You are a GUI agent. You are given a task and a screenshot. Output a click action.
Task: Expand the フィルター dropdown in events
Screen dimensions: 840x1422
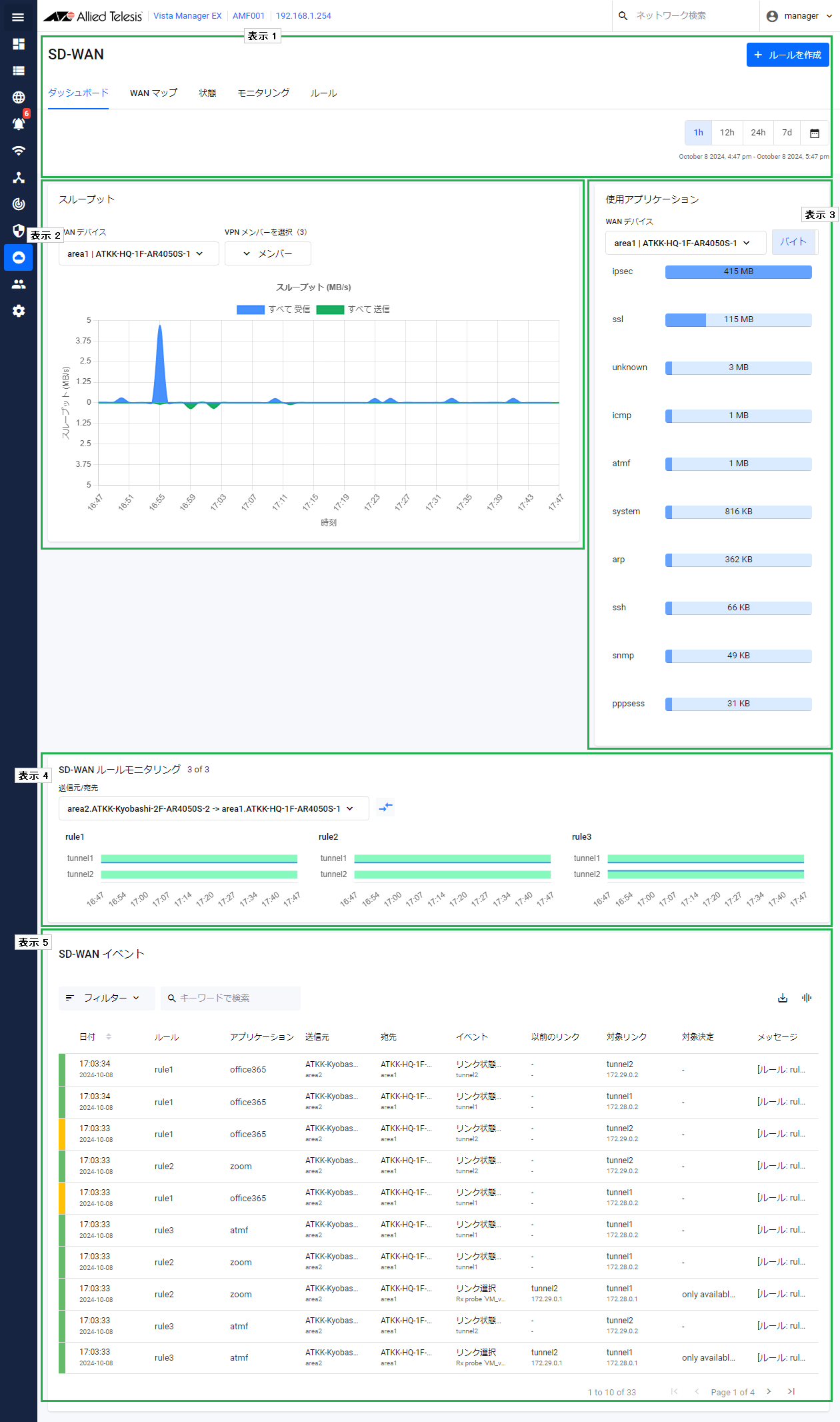[x=105, y=998]
